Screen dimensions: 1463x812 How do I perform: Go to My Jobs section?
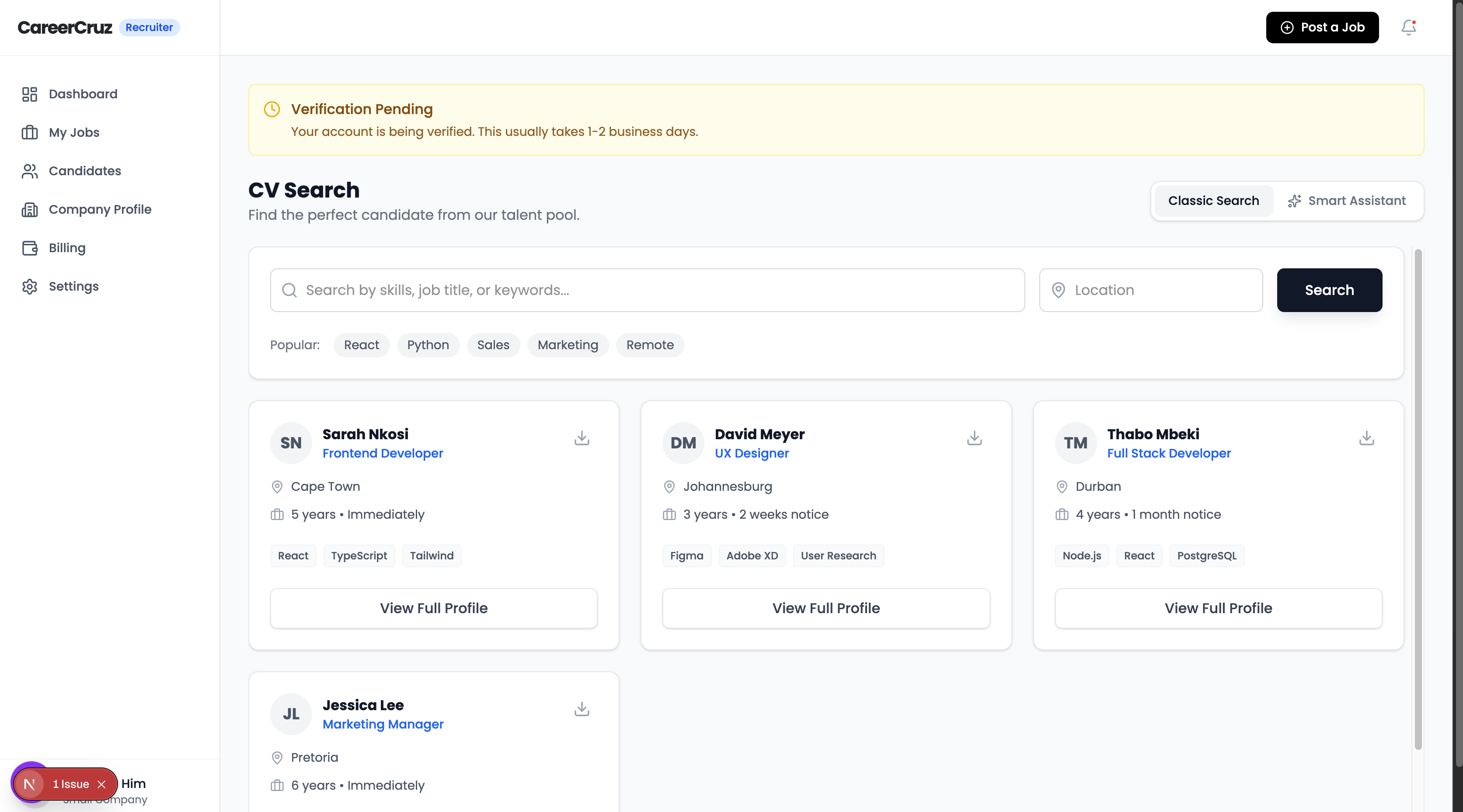74,133
